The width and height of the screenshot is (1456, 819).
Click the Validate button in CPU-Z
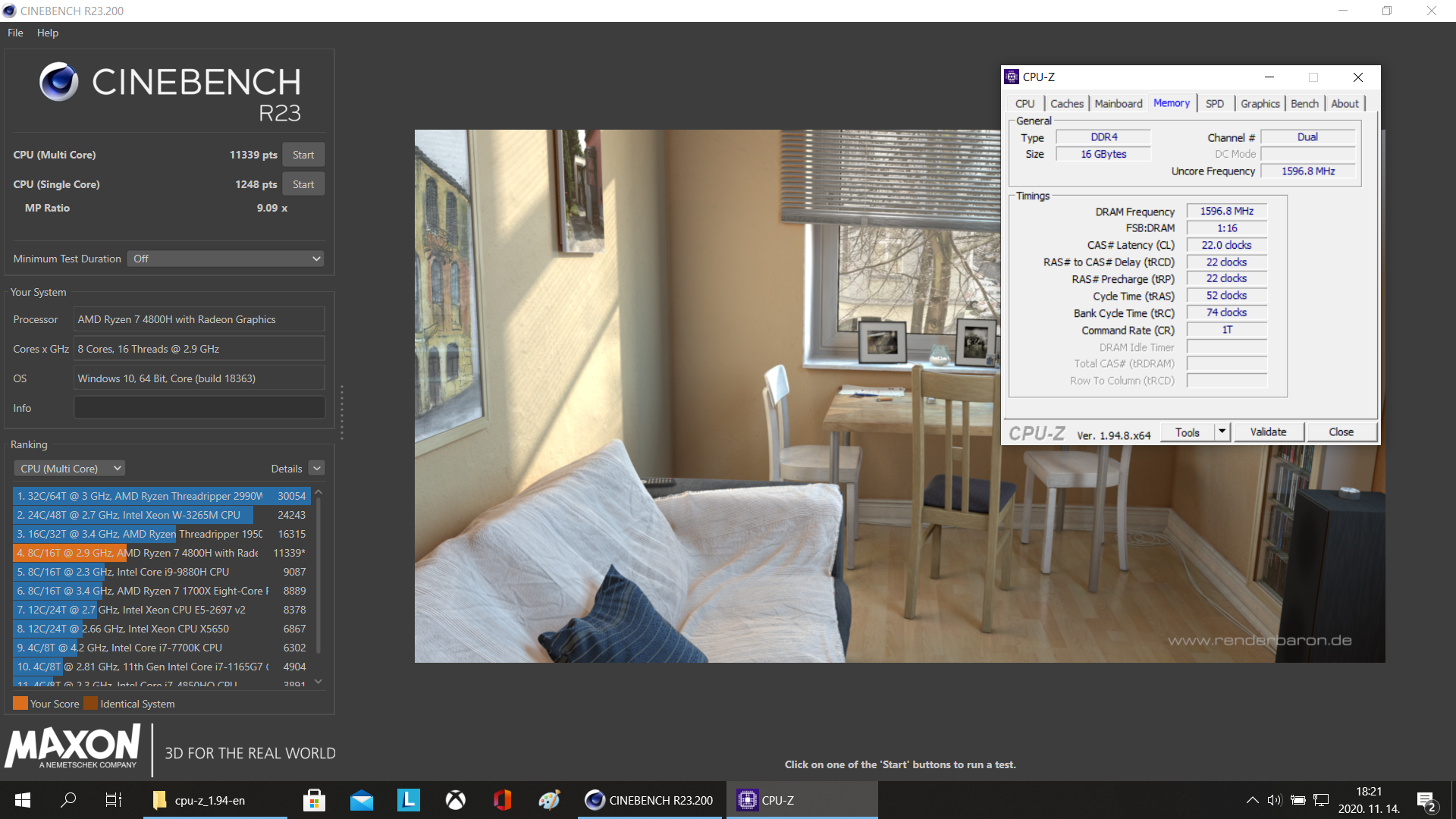1268,432
